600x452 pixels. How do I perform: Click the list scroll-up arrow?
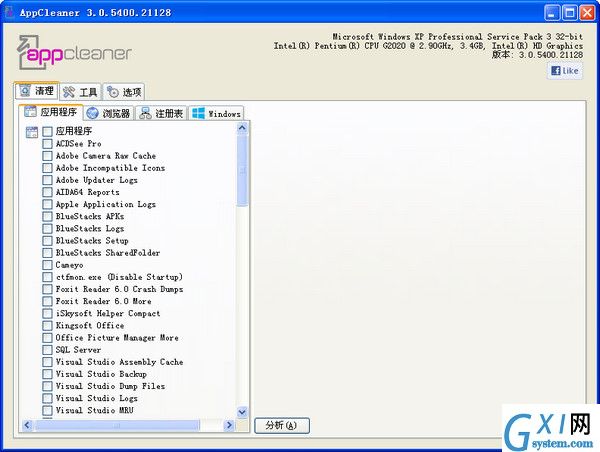[x=242, y=127]
